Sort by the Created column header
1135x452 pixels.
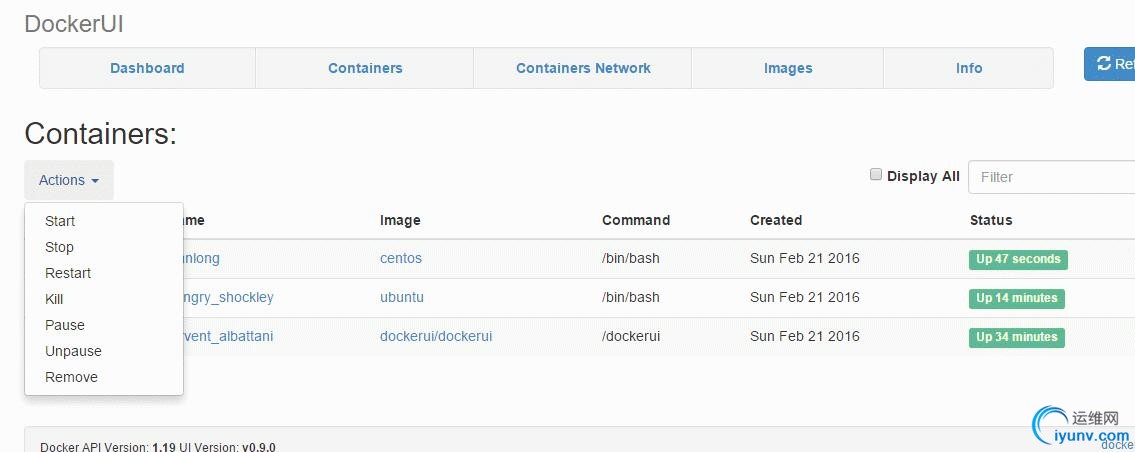(x=776, y=220)
